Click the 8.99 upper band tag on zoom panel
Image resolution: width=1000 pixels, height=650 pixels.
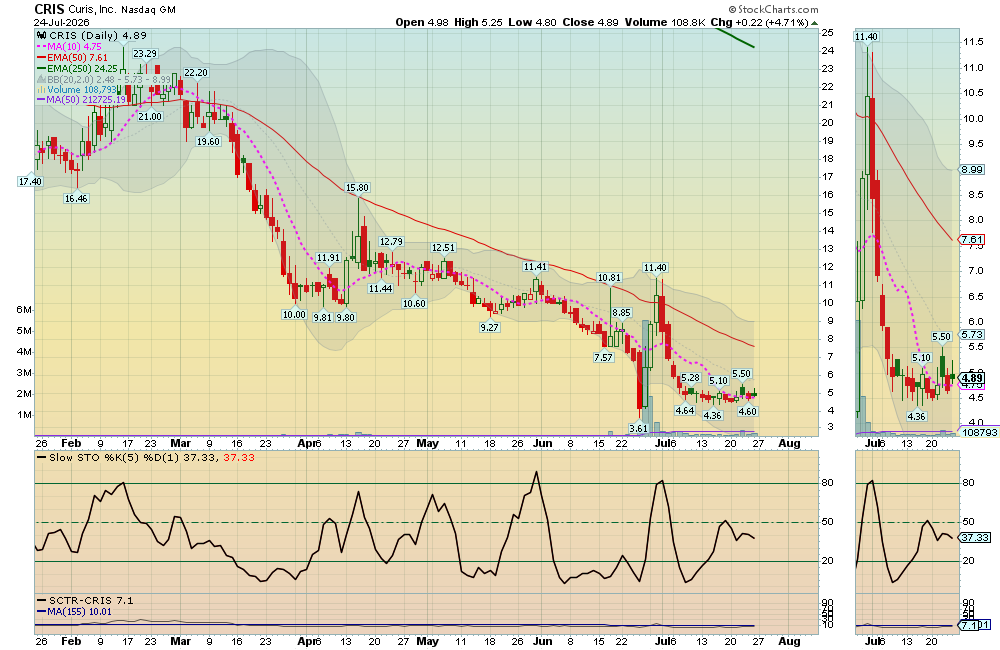tap(972, 169)
